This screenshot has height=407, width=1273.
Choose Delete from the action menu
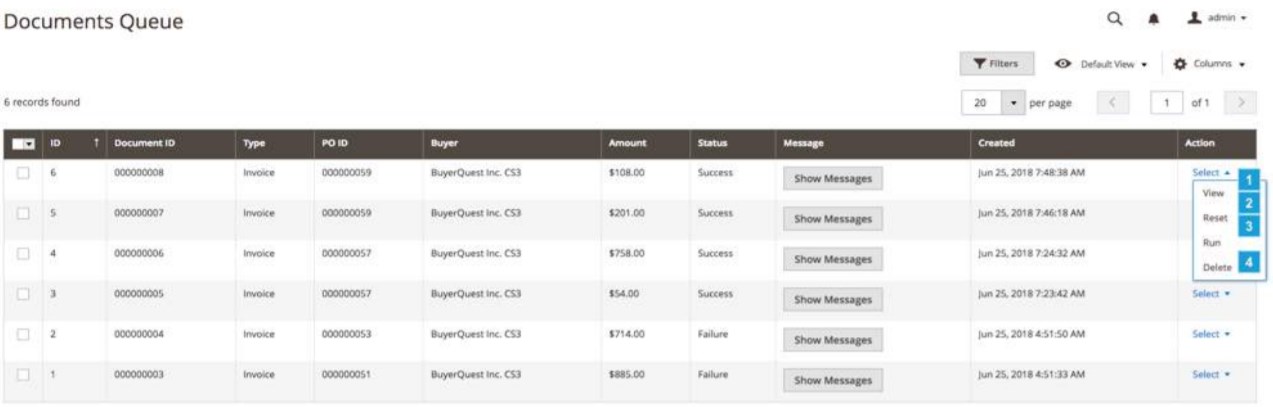1217,267
